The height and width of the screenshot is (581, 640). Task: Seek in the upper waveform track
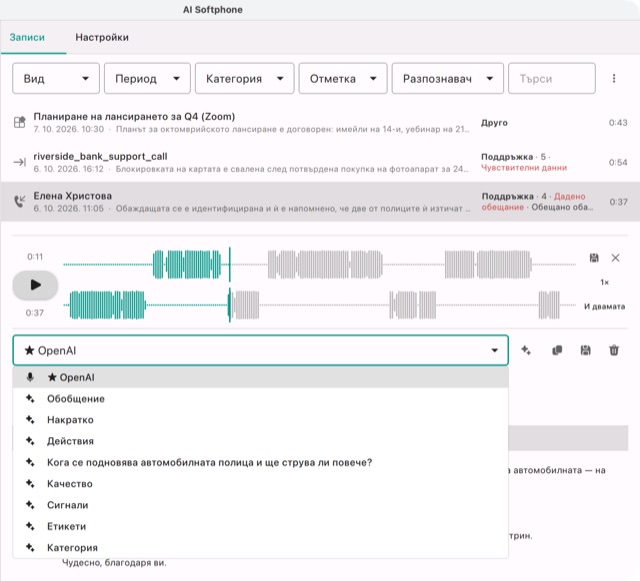click(x=319, y=265)
